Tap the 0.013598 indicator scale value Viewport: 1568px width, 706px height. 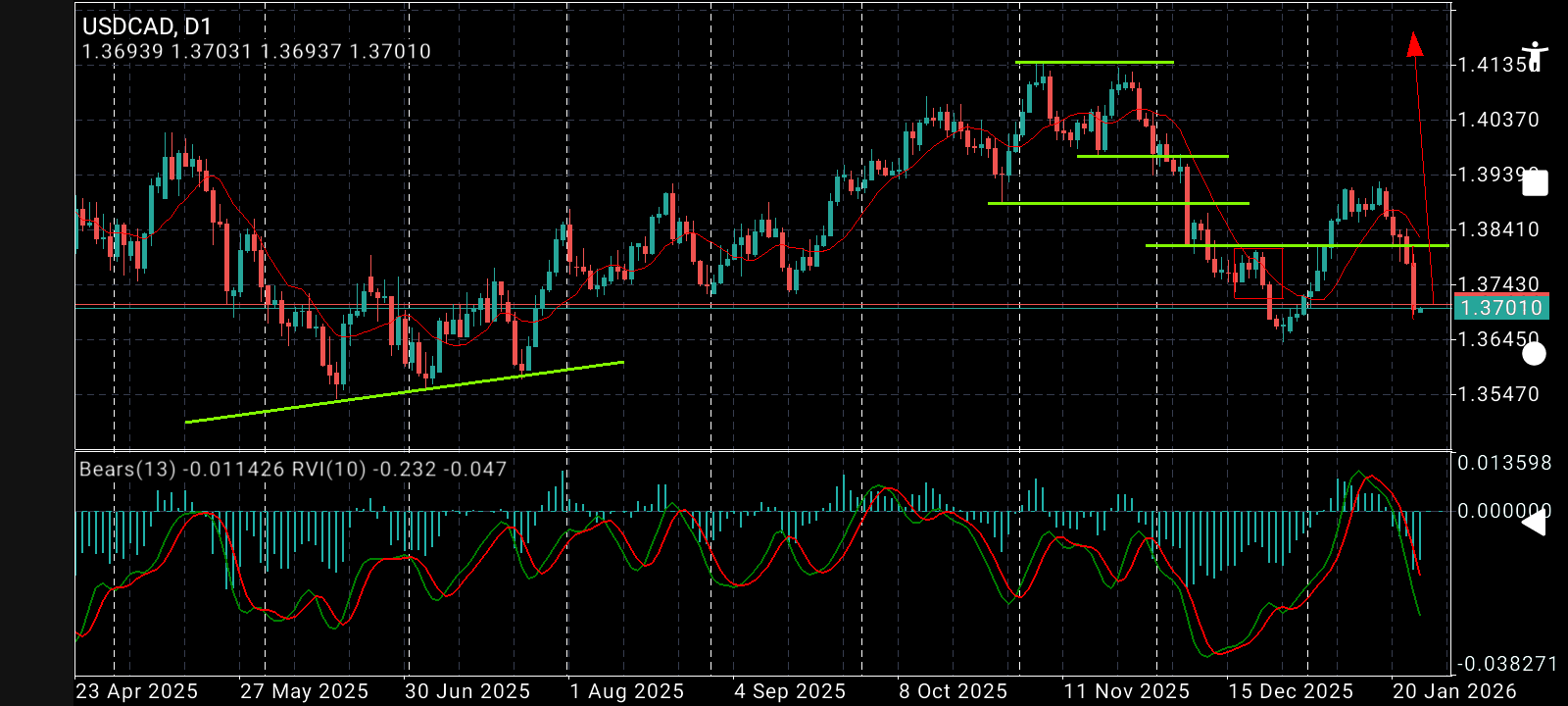coord(1504,463)
